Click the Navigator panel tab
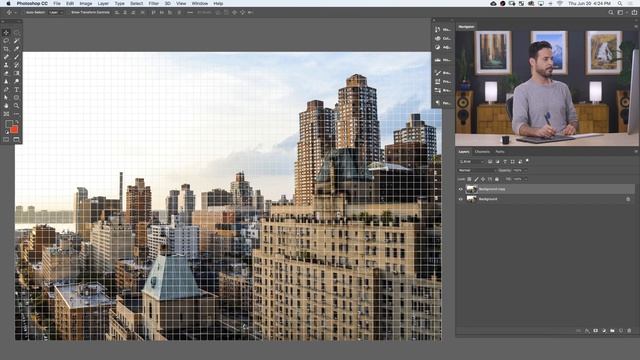The image size is (640, 360). coord(466,27)
